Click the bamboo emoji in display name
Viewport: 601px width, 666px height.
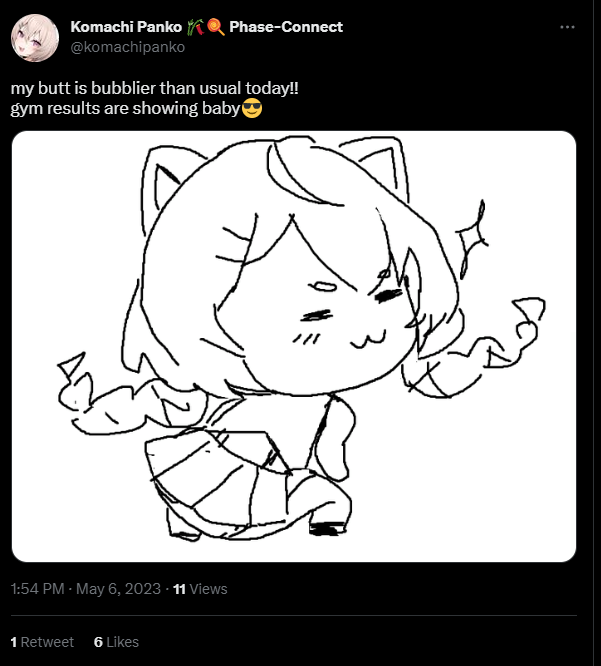195,27
